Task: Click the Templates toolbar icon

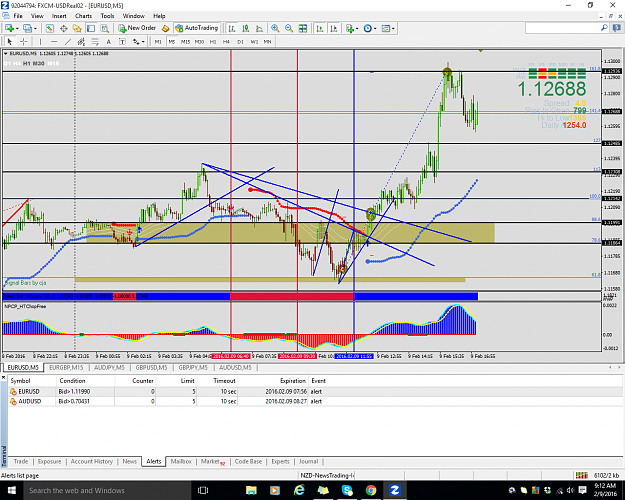Action: click(x=385, y=28)
